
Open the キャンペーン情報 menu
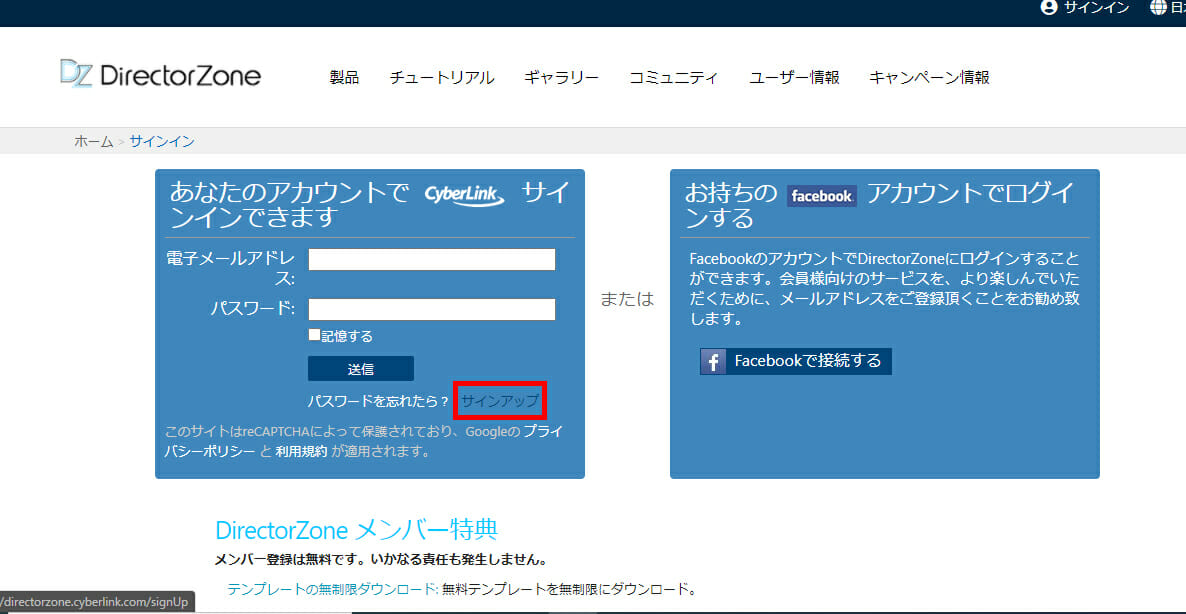coord(930,77)
